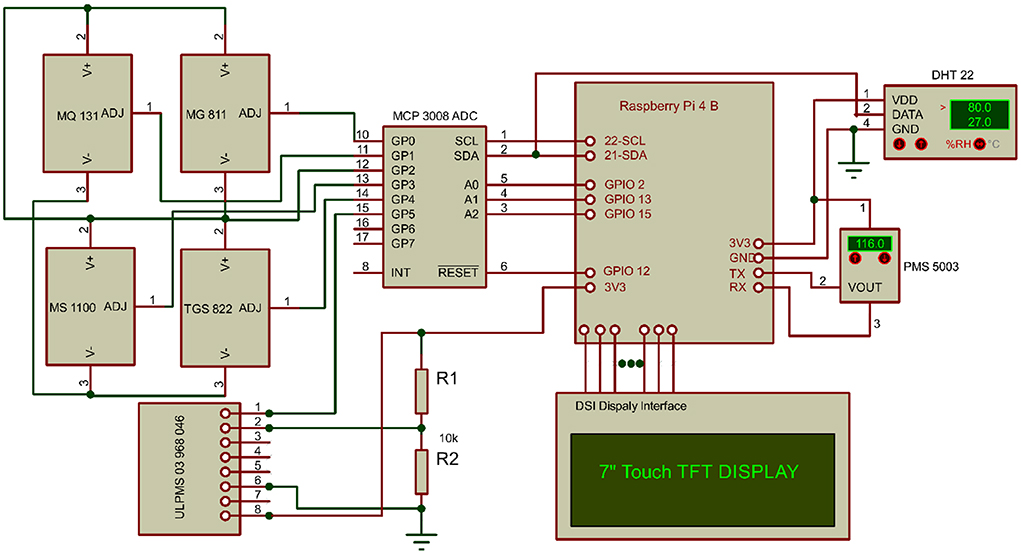
Task: Click PMS 5003 down arrow button
Action: [884, 258]
